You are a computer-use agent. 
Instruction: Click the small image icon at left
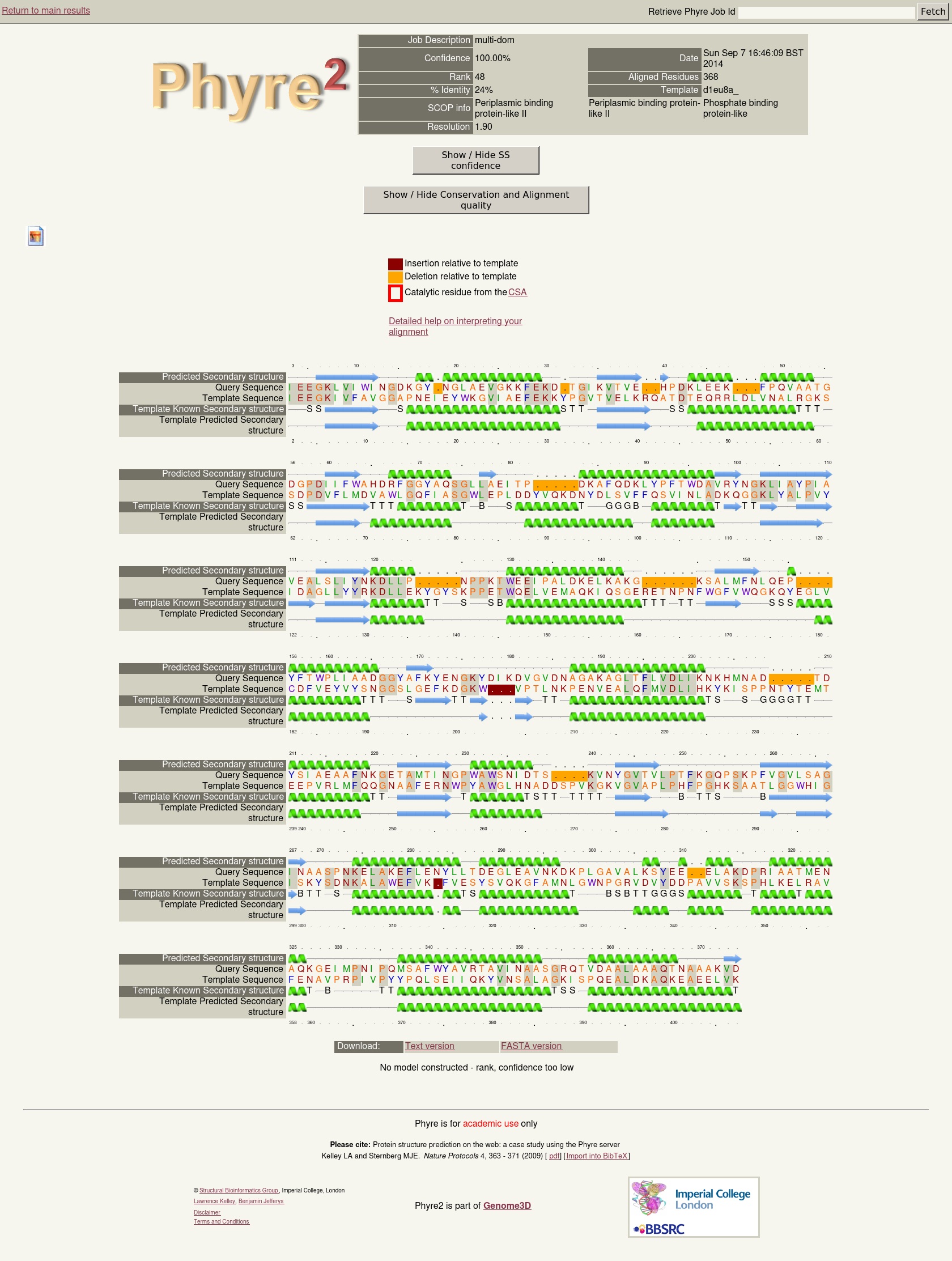(35, 236)
